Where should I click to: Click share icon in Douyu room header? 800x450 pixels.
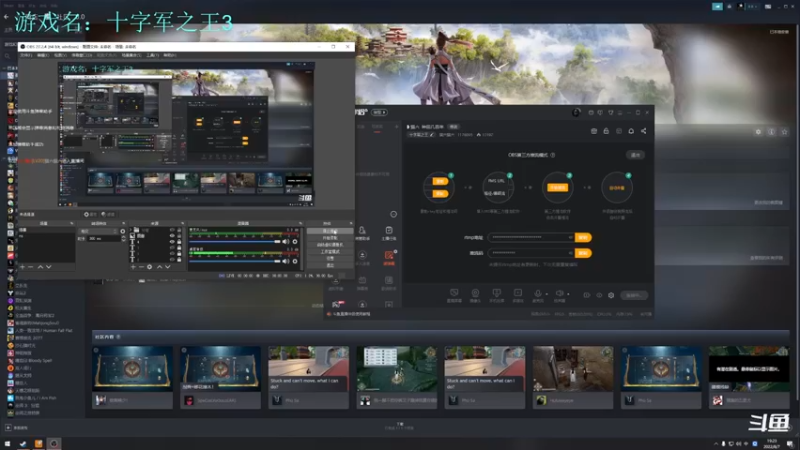643,131
